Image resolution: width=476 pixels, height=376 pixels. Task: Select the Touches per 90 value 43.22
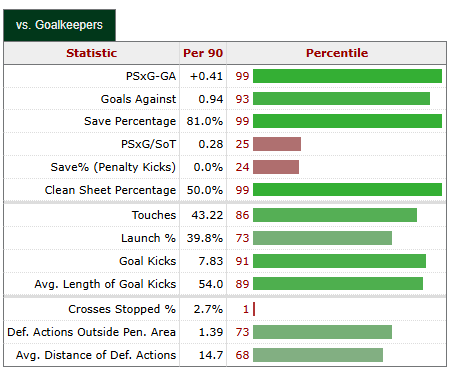pyautogui.click(x=207, y=215)
